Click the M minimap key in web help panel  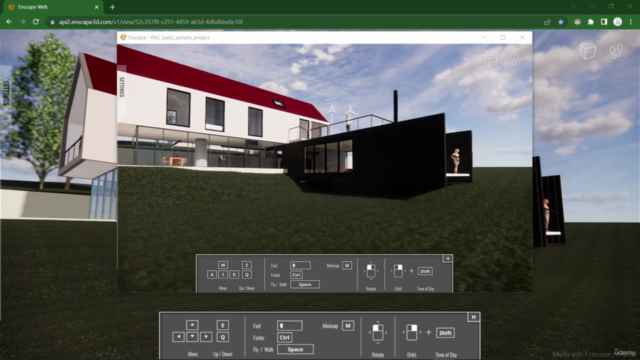click(x=348, y=326)
